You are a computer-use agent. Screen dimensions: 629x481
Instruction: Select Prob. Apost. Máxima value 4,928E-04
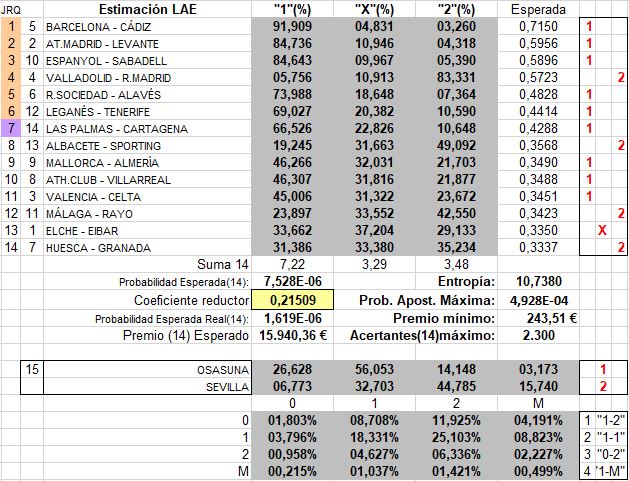(x=538, y=300)
